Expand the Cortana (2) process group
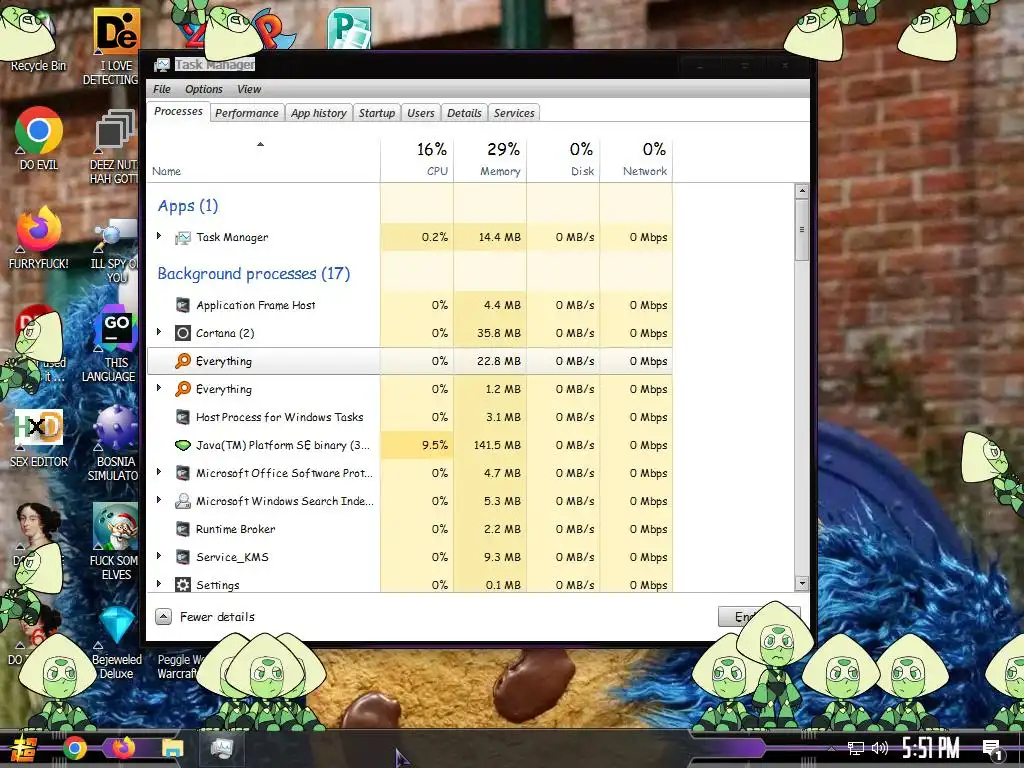Viewport: 1024px width, 768px height. (x=159, y=332)
